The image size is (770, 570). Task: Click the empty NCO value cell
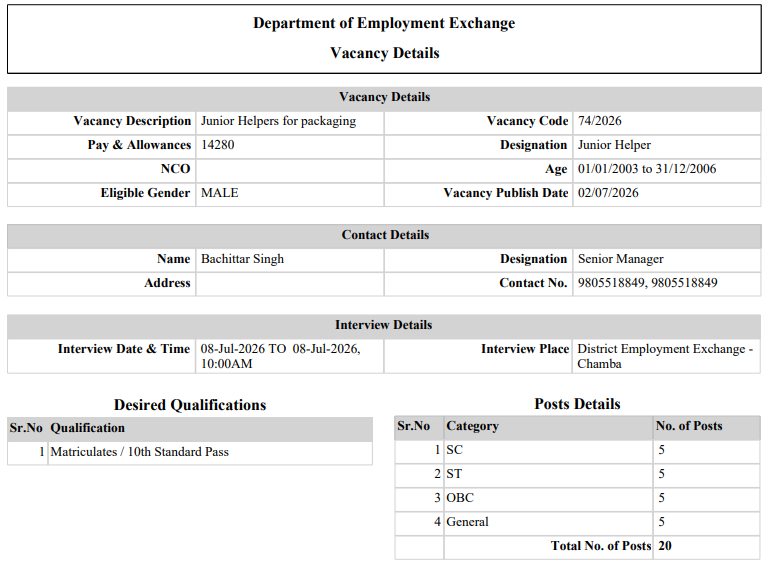290,169
